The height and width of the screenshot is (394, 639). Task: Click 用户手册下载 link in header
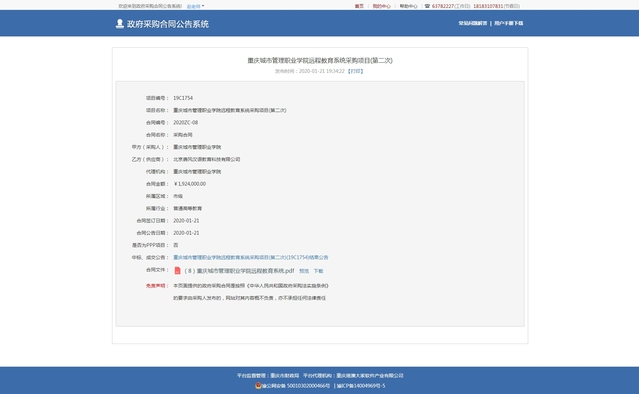(509, 23)
